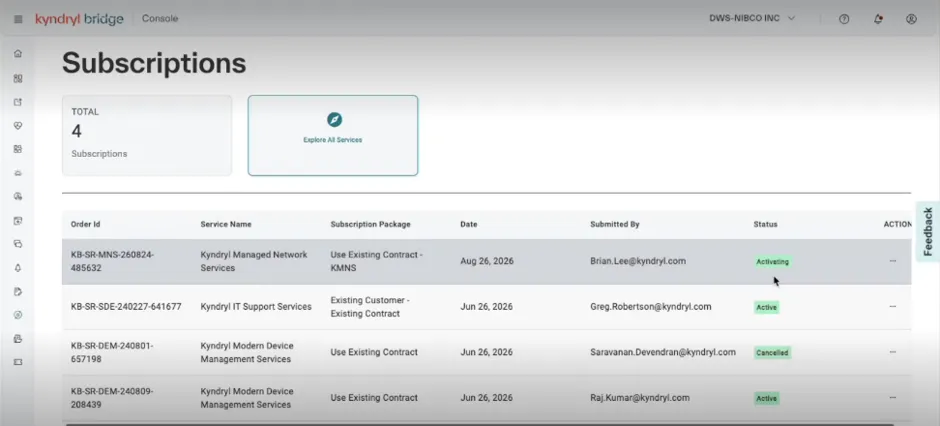Click the Cancelled status badge
The height and width of the screenshot is (426, 940).
tap(772, 353)
